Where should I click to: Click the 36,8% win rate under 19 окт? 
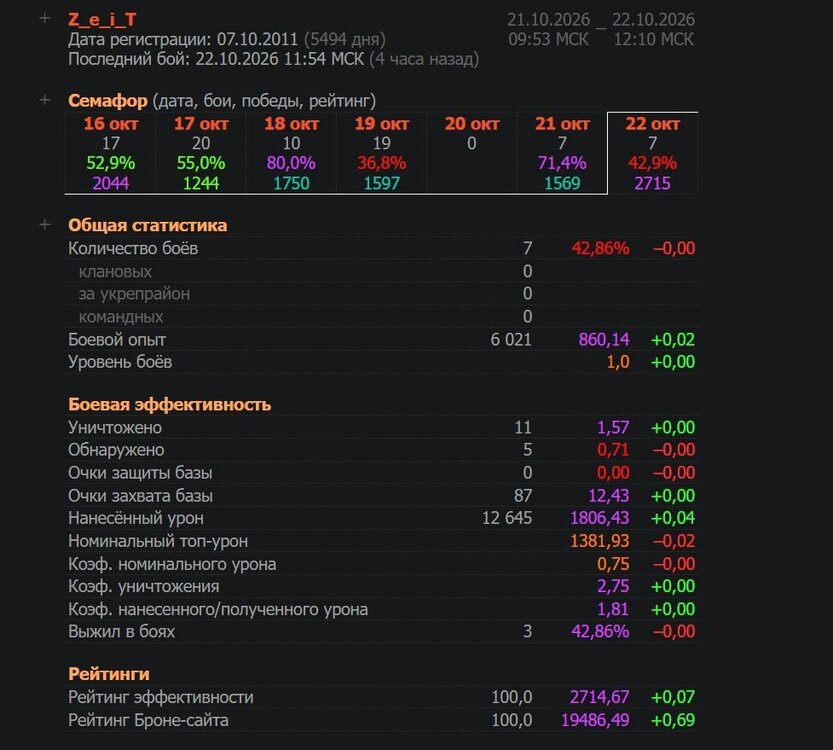coord(381,163)
